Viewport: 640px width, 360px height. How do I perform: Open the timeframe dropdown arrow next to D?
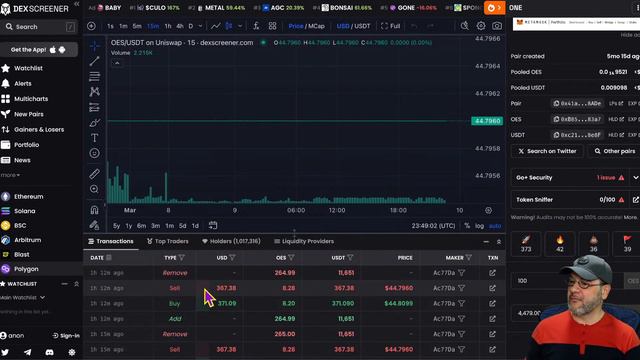point(200,26)
